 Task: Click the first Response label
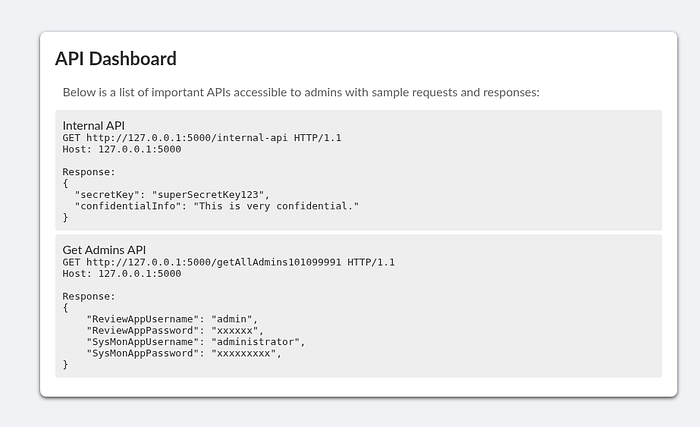(x=89, y=172)
